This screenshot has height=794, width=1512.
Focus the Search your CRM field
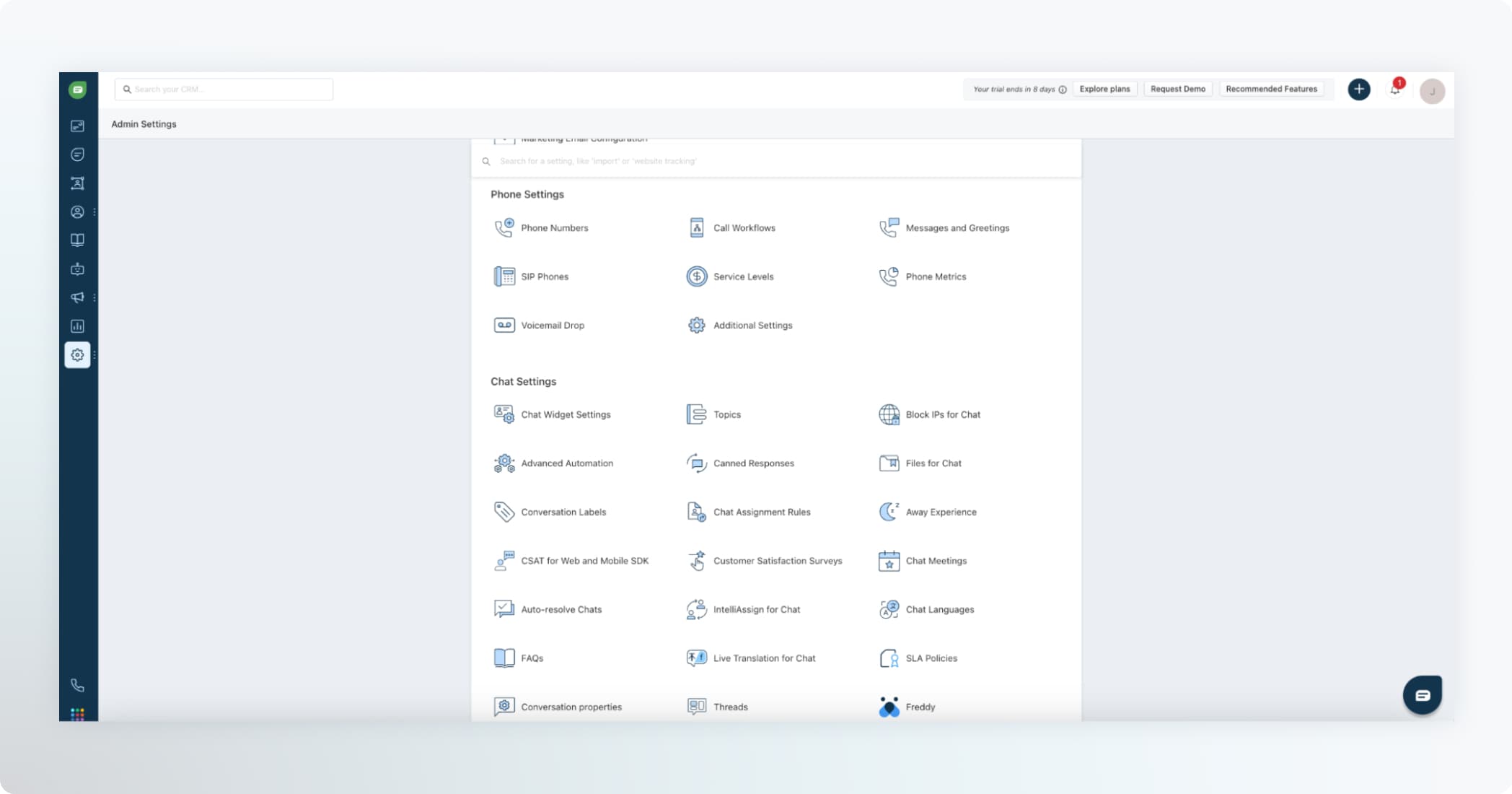tap(224, 90)
